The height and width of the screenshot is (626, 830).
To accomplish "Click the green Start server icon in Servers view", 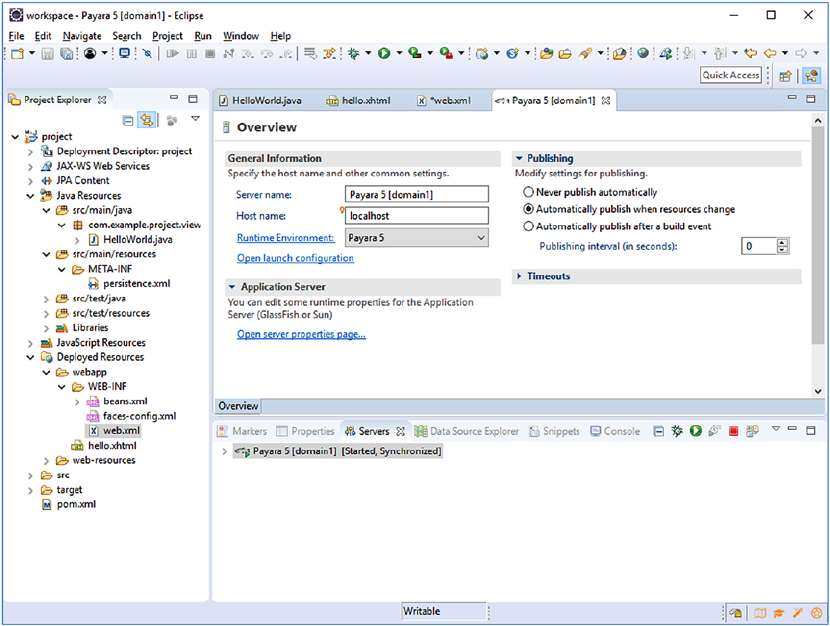I will pyautogui.click(x=696, y=431).
